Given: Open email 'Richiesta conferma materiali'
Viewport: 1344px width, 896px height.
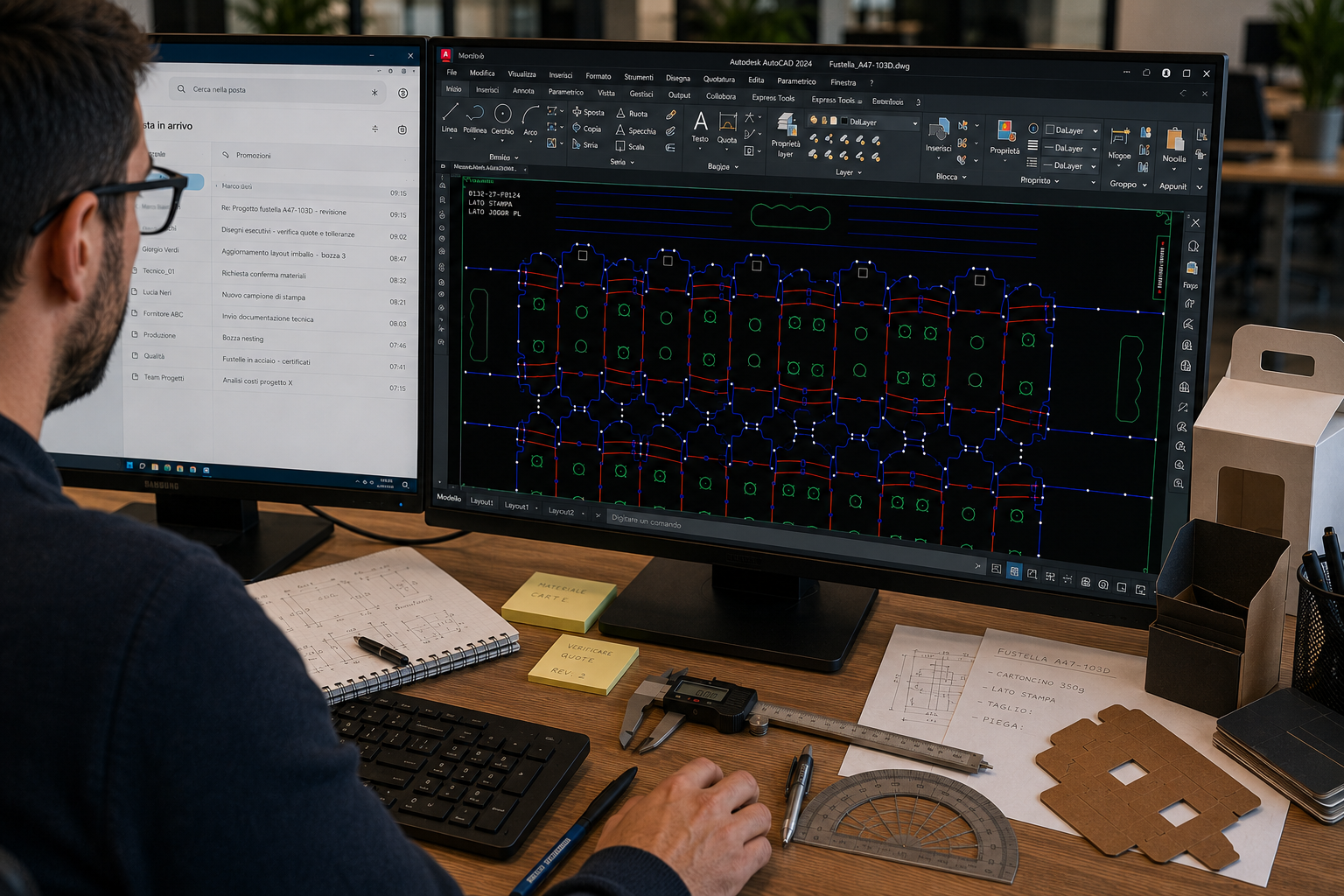Looking at the screenshot, I should click(x=313, y=276).
